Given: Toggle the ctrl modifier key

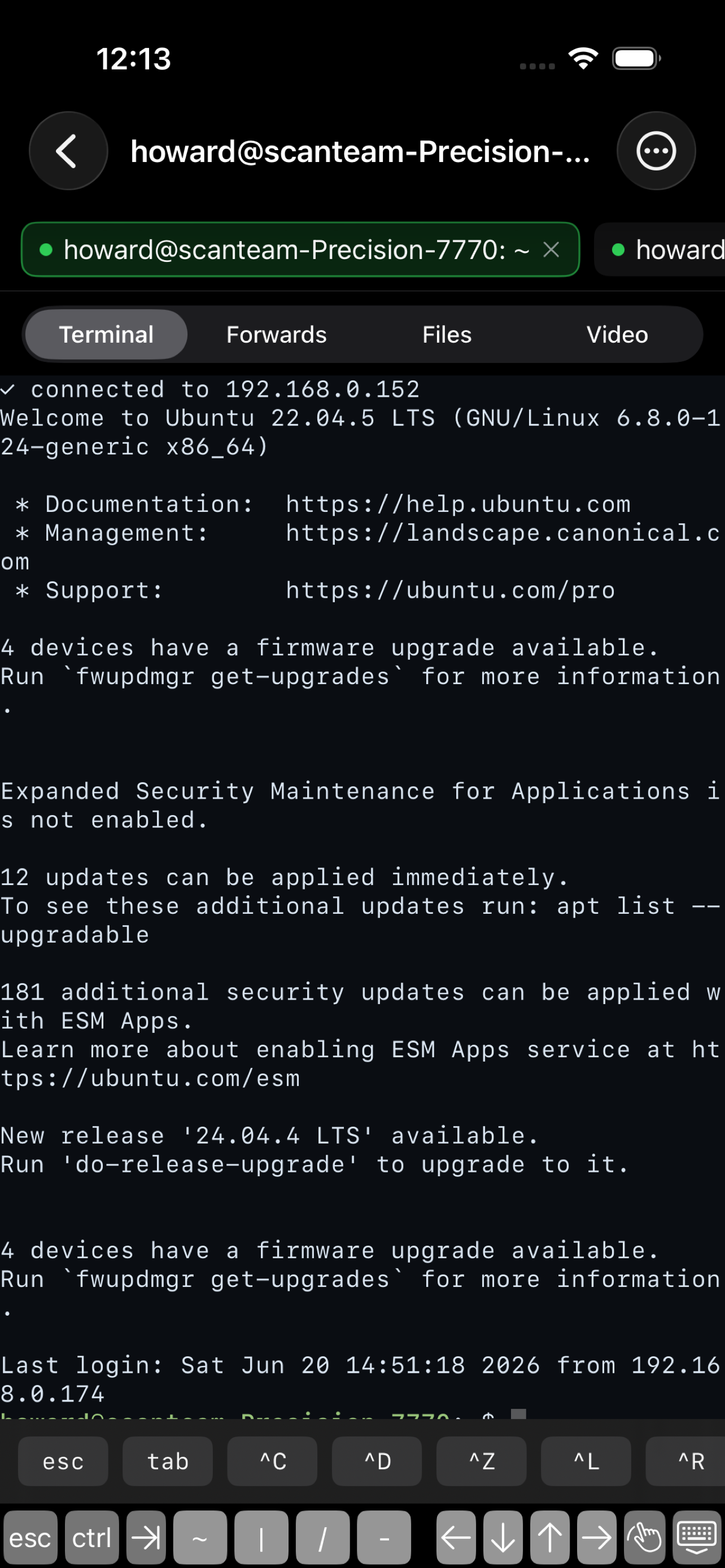Looking at the screenshot, I should click(92, 1538).
